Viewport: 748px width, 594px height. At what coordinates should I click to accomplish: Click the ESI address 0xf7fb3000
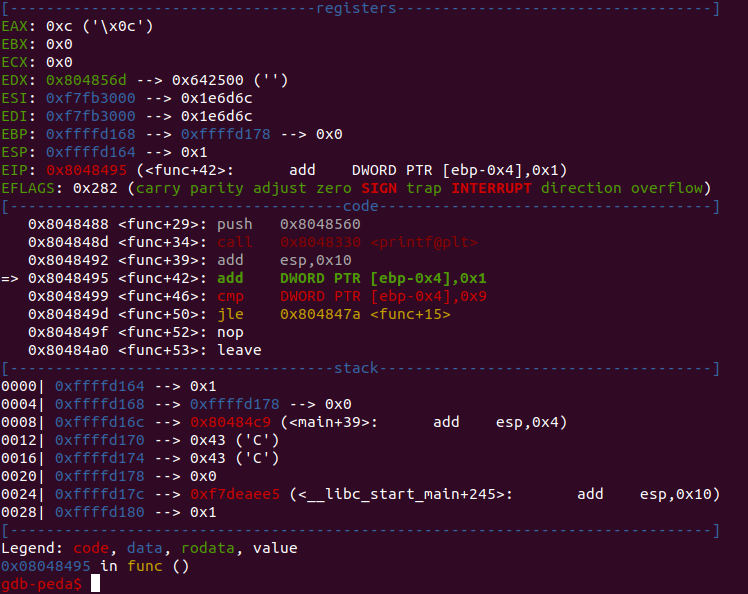(x=91, y=98)
